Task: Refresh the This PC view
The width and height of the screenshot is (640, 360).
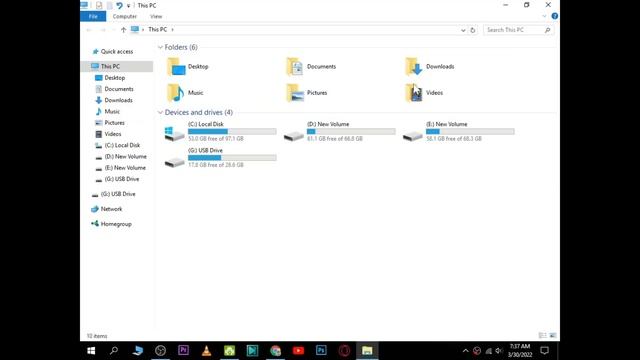Action: [473, 30]
